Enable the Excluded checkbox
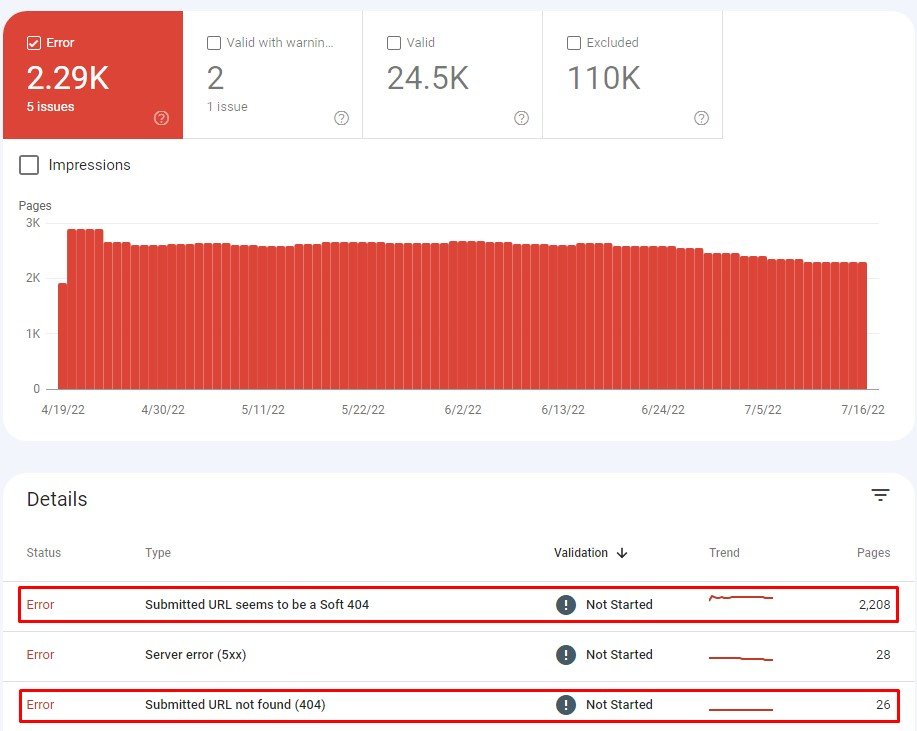The image size is (917, 731). (574, 43)
